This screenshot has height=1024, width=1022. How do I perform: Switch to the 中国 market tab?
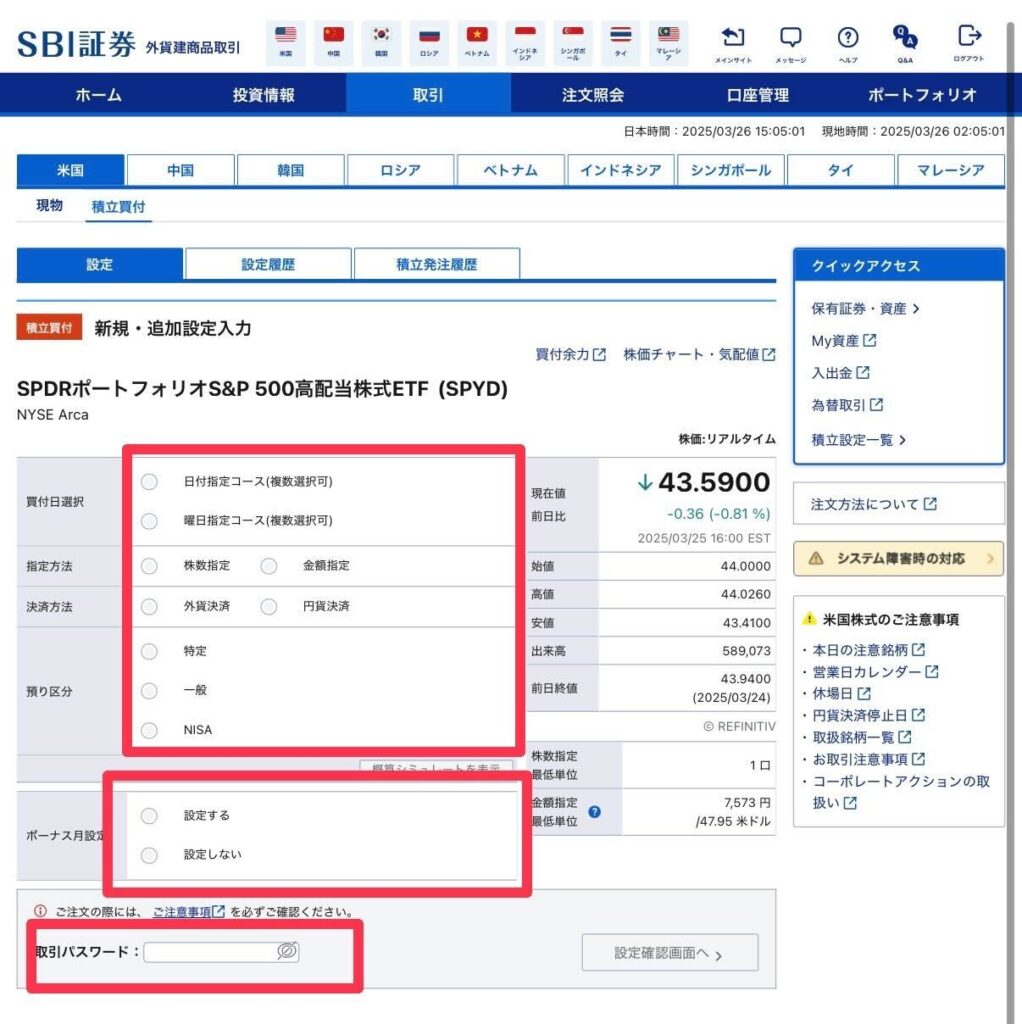(180, 170)
